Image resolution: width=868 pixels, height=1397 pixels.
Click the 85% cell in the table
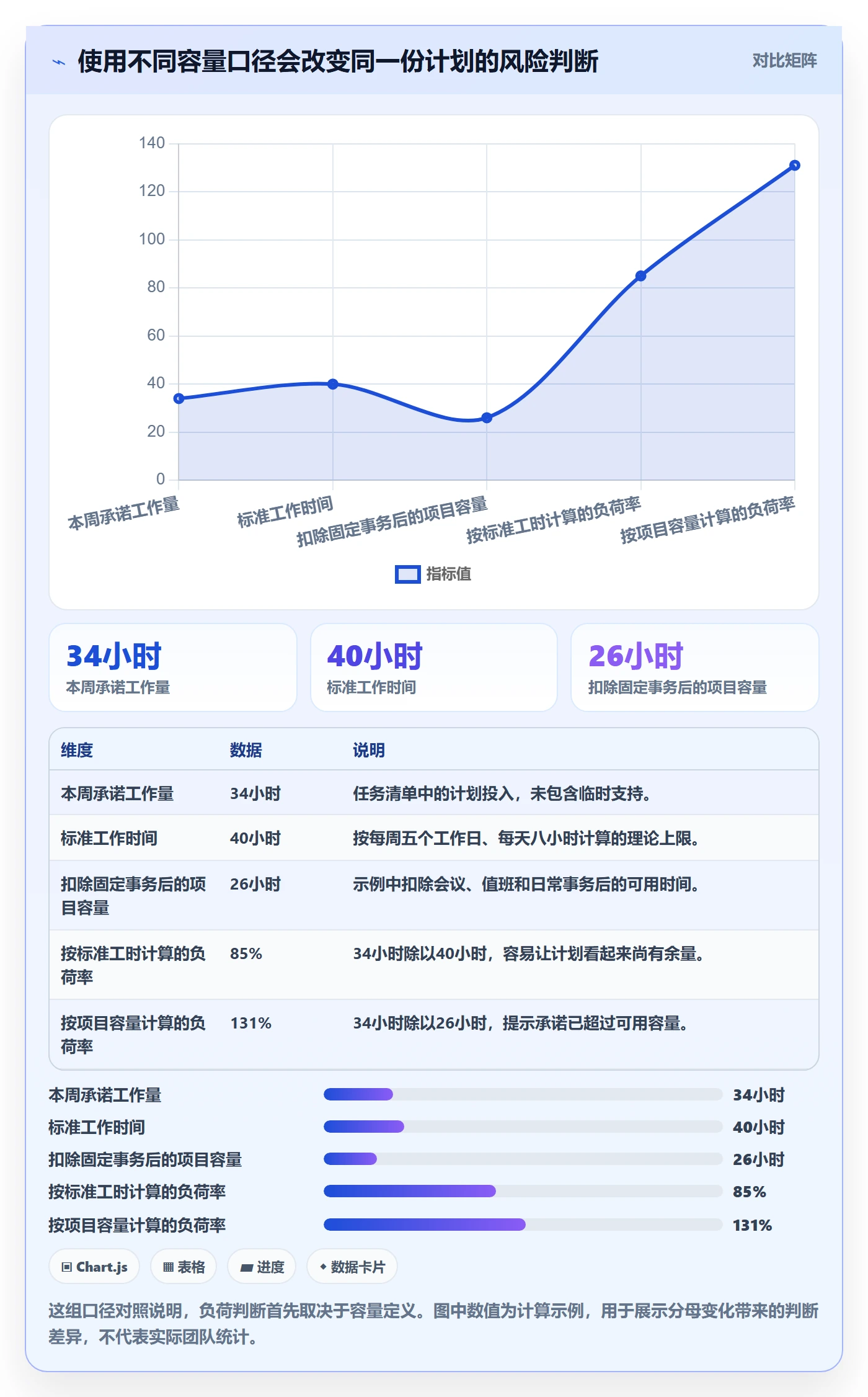point(246,953)
